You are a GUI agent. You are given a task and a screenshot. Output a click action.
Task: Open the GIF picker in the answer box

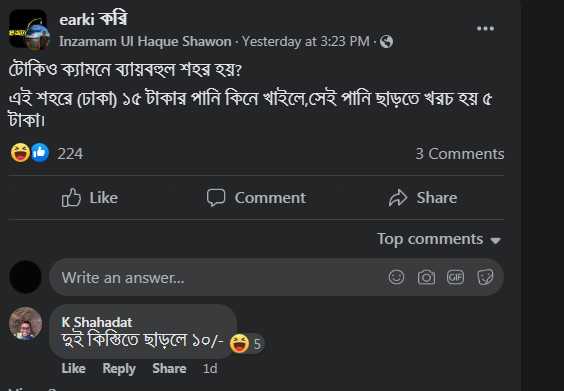coord(455,277)
